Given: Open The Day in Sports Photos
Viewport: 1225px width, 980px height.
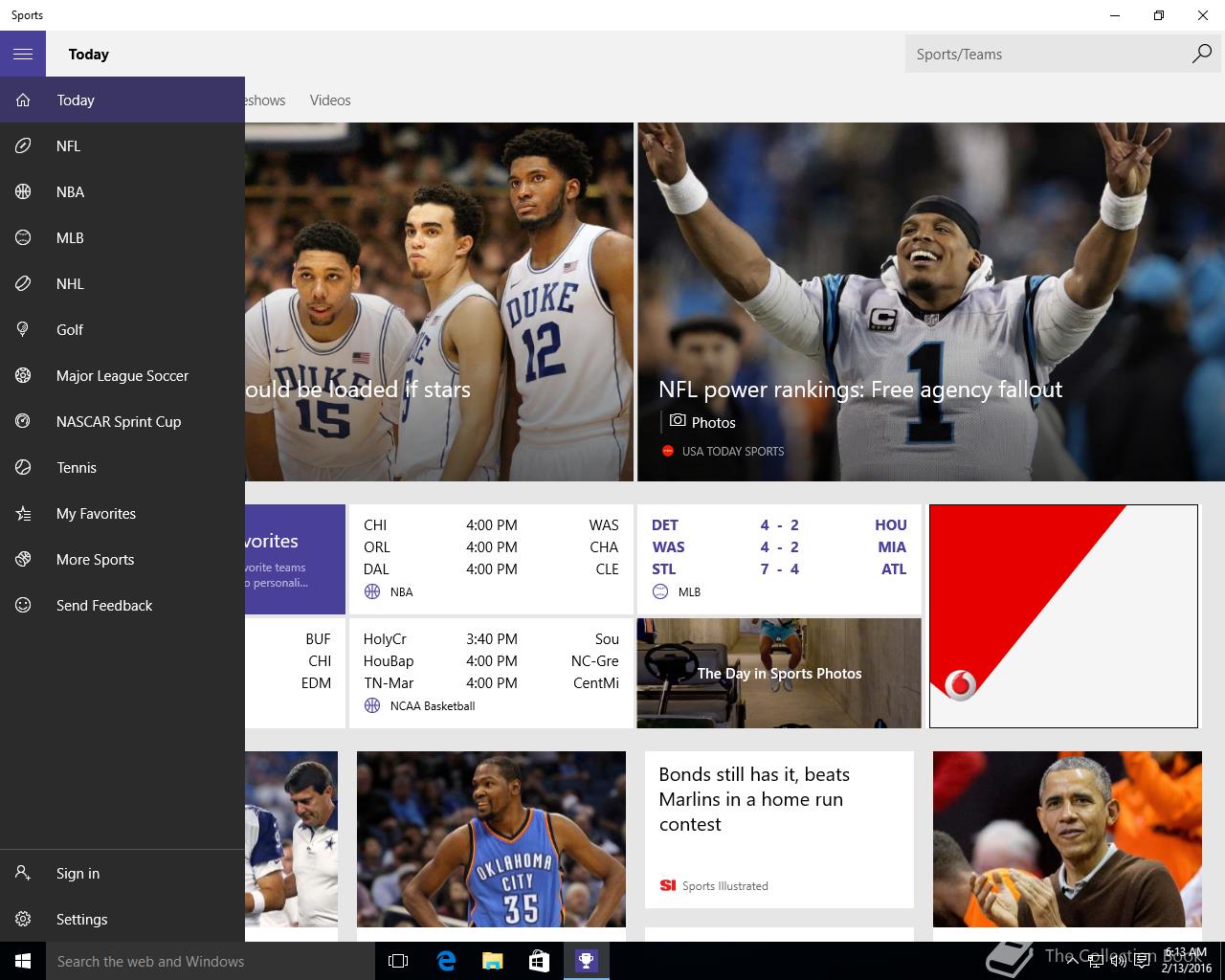Looking at the screenshot, I should [779, 673].
